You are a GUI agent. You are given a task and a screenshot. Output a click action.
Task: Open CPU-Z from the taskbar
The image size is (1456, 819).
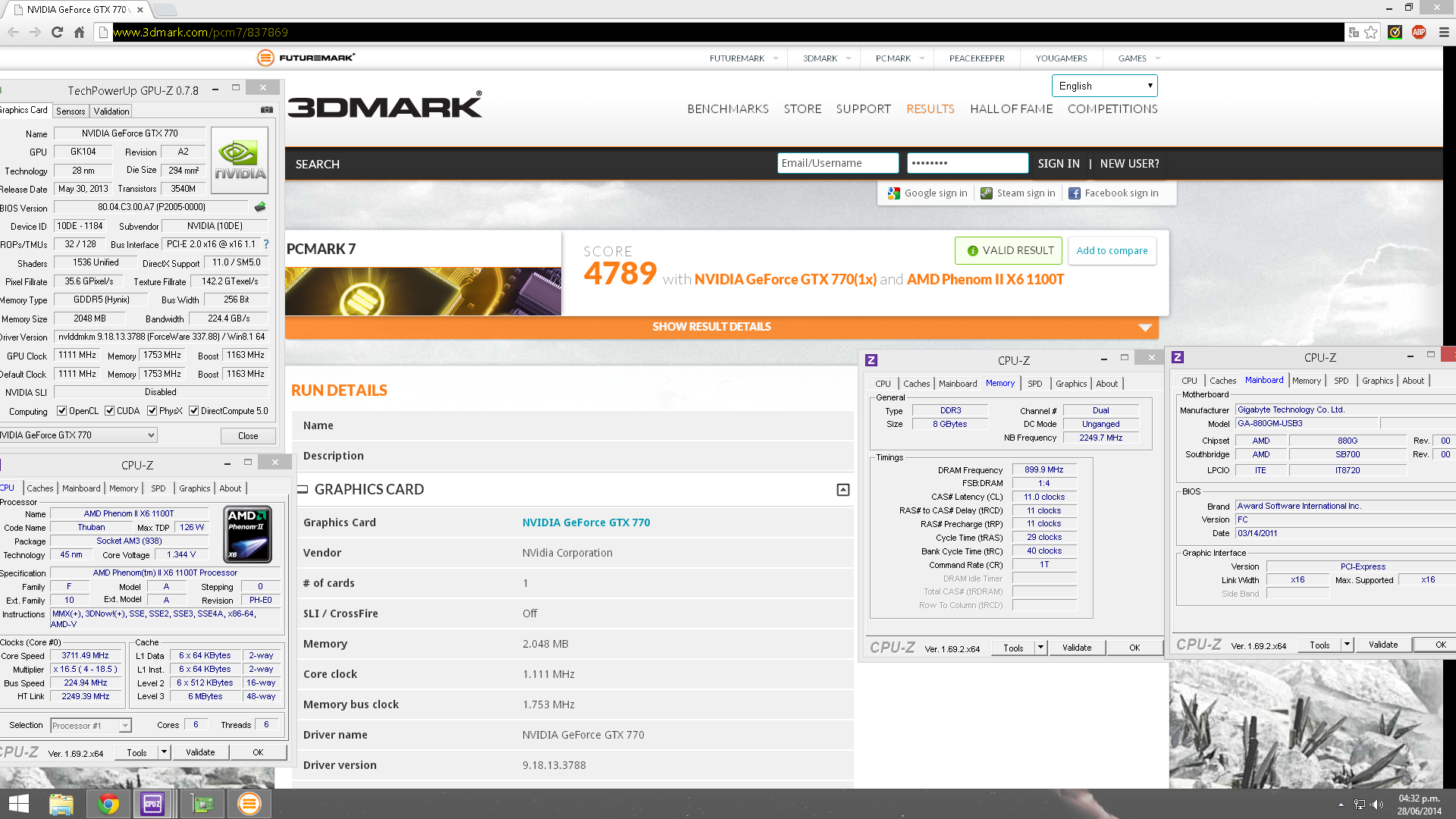(152, 804)
